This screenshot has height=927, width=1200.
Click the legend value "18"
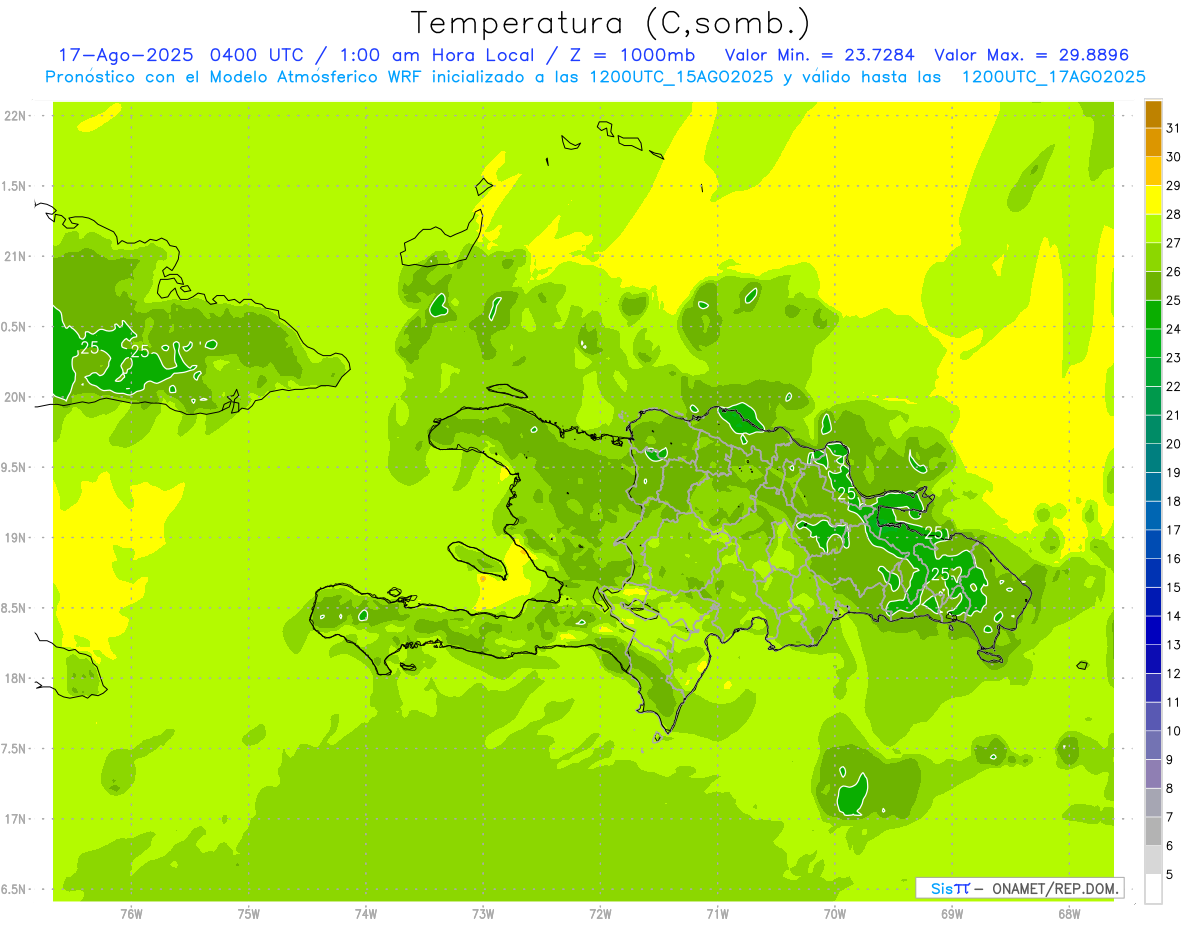pos(1174,501)
